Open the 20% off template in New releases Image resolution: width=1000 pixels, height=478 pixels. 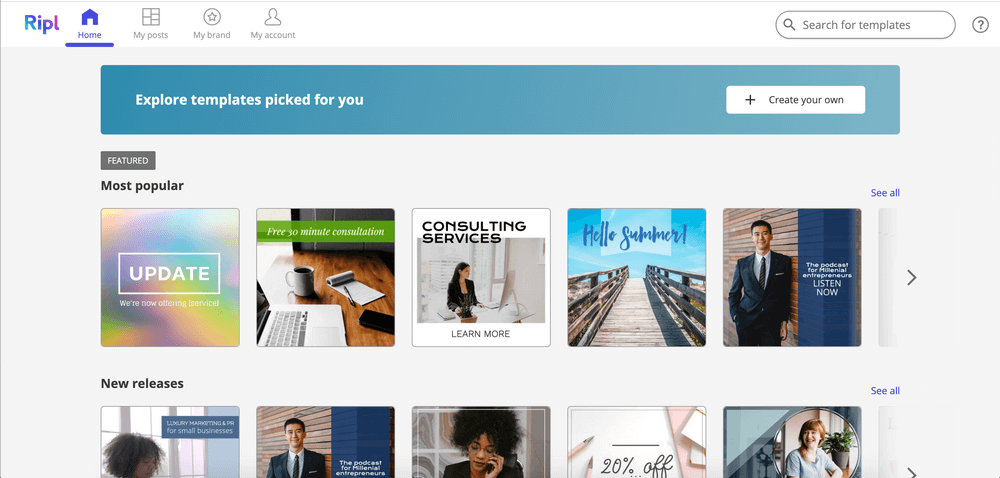point(636,442)
